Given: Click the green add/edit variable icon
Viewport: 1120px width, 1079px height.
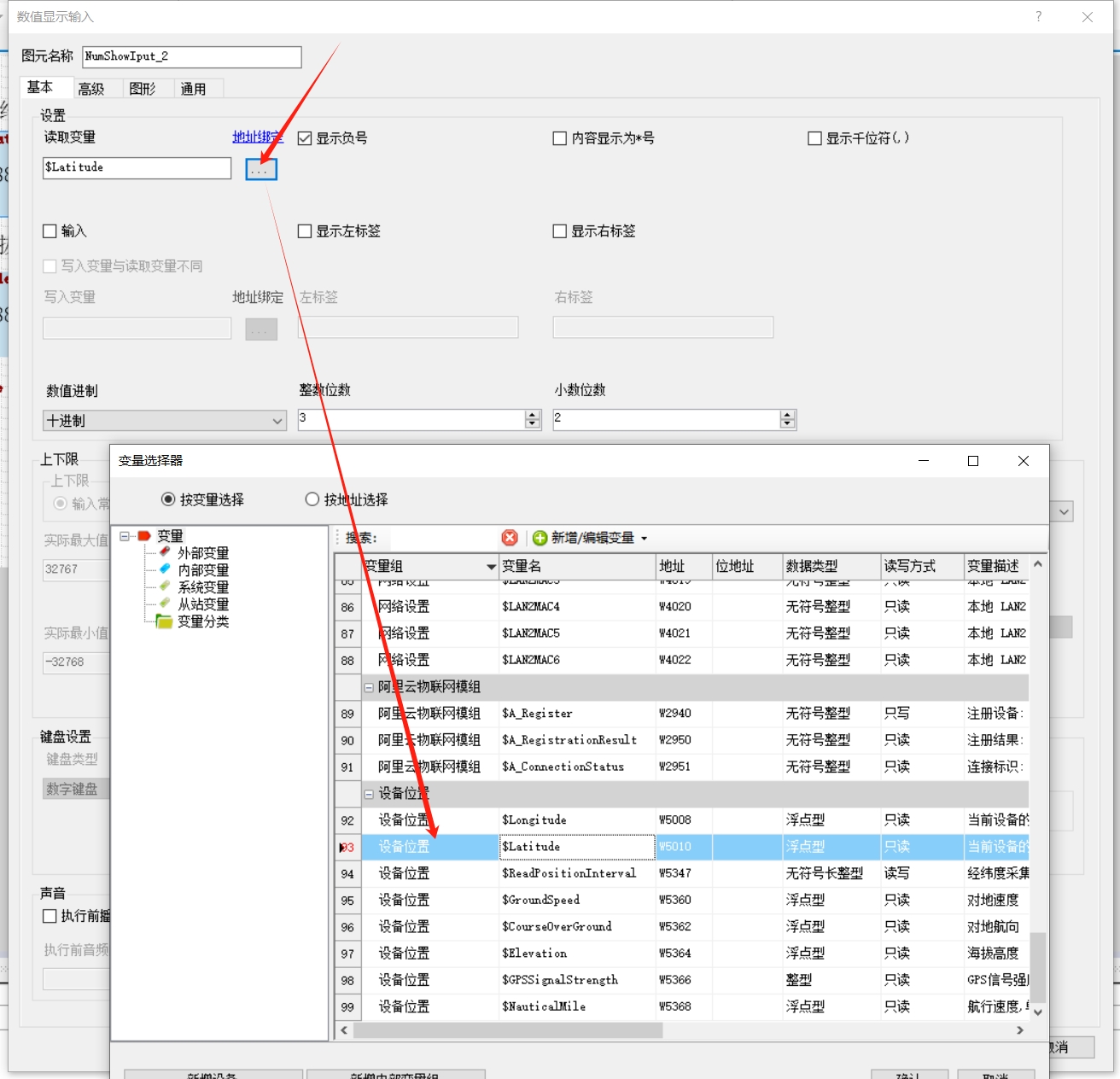Looking at the screenshot, I should point(540,538).
